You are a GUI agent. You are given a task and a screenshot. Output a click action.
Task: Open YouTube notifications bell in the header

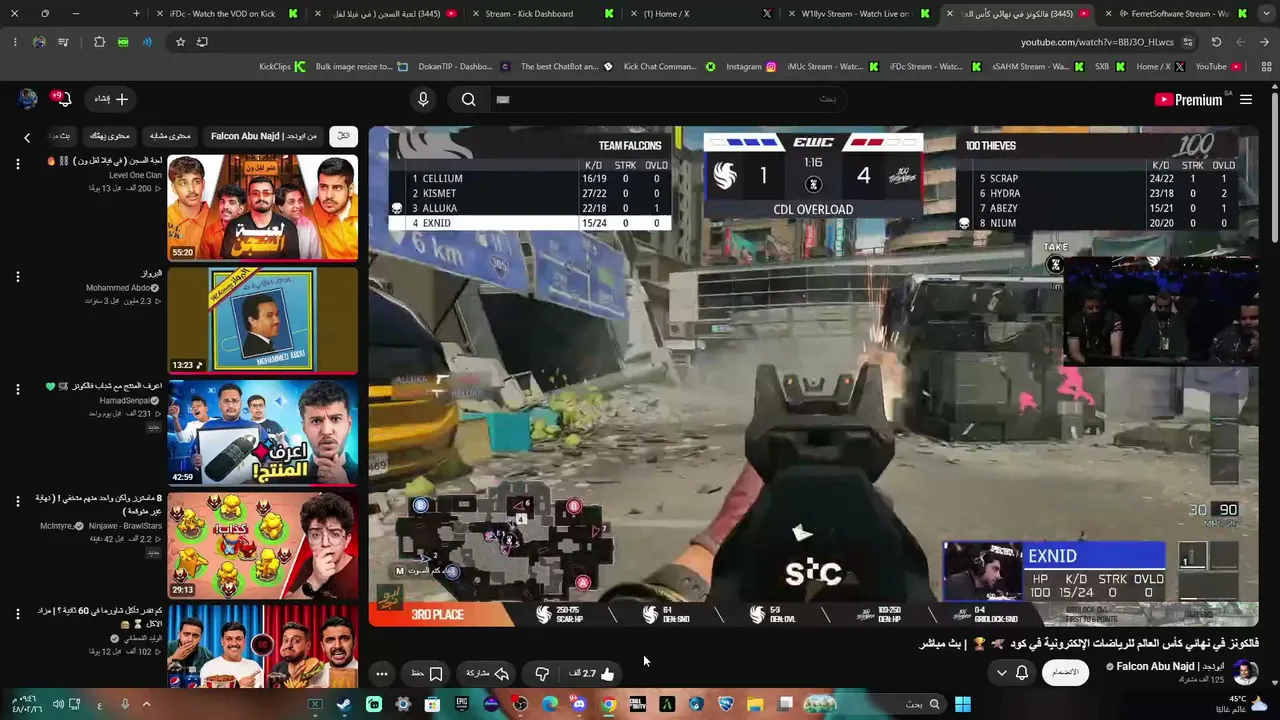coord(62,99)
